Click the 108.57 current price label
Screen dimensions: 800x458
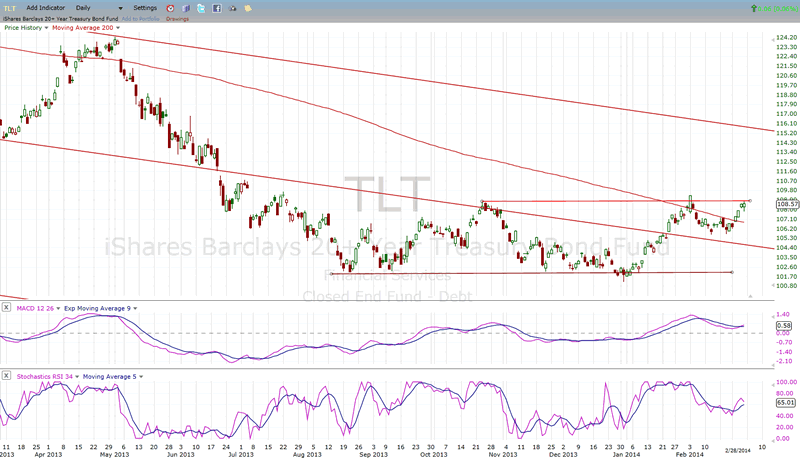click(785, 204)
